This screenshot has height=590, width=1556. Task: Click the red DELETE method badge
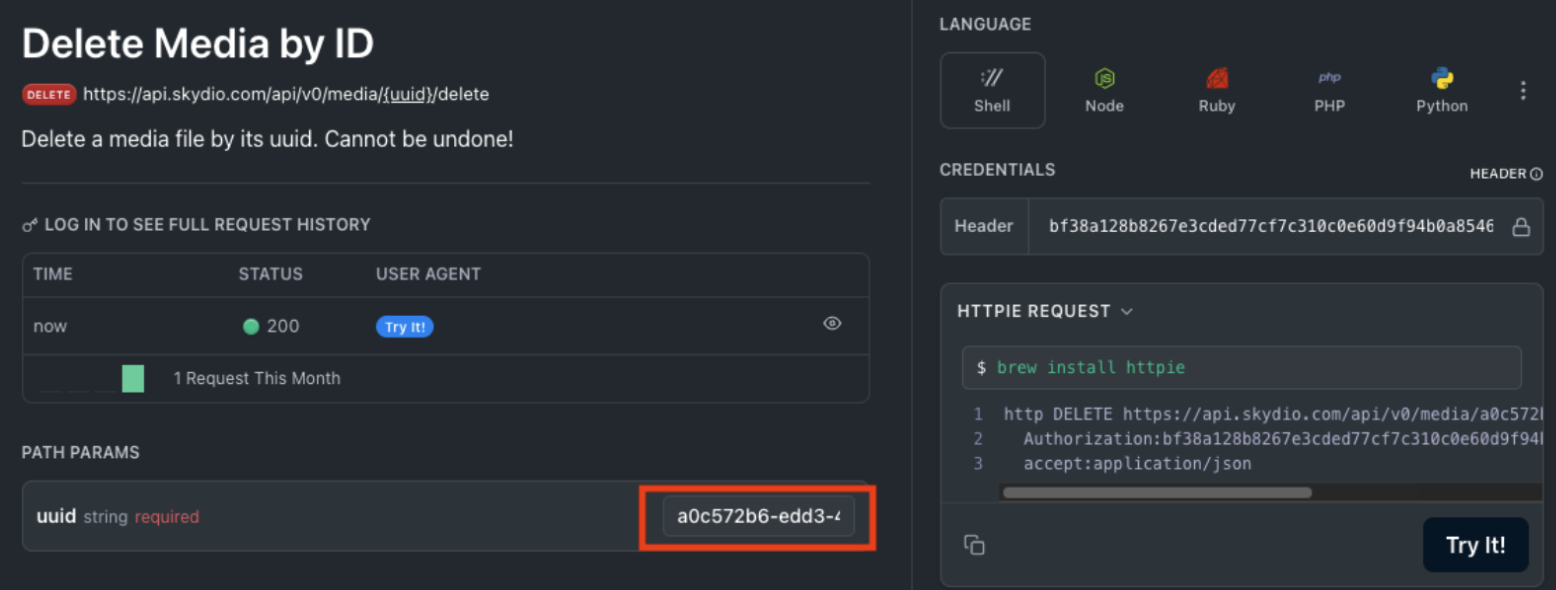pos(49,94)
